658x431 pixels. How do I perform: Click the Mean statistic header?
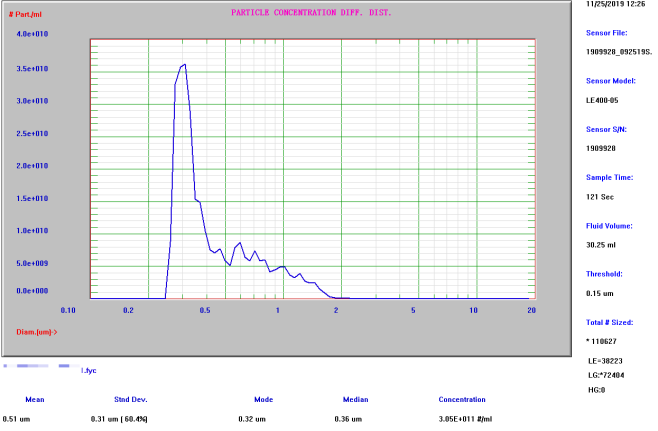coord(34,399)
